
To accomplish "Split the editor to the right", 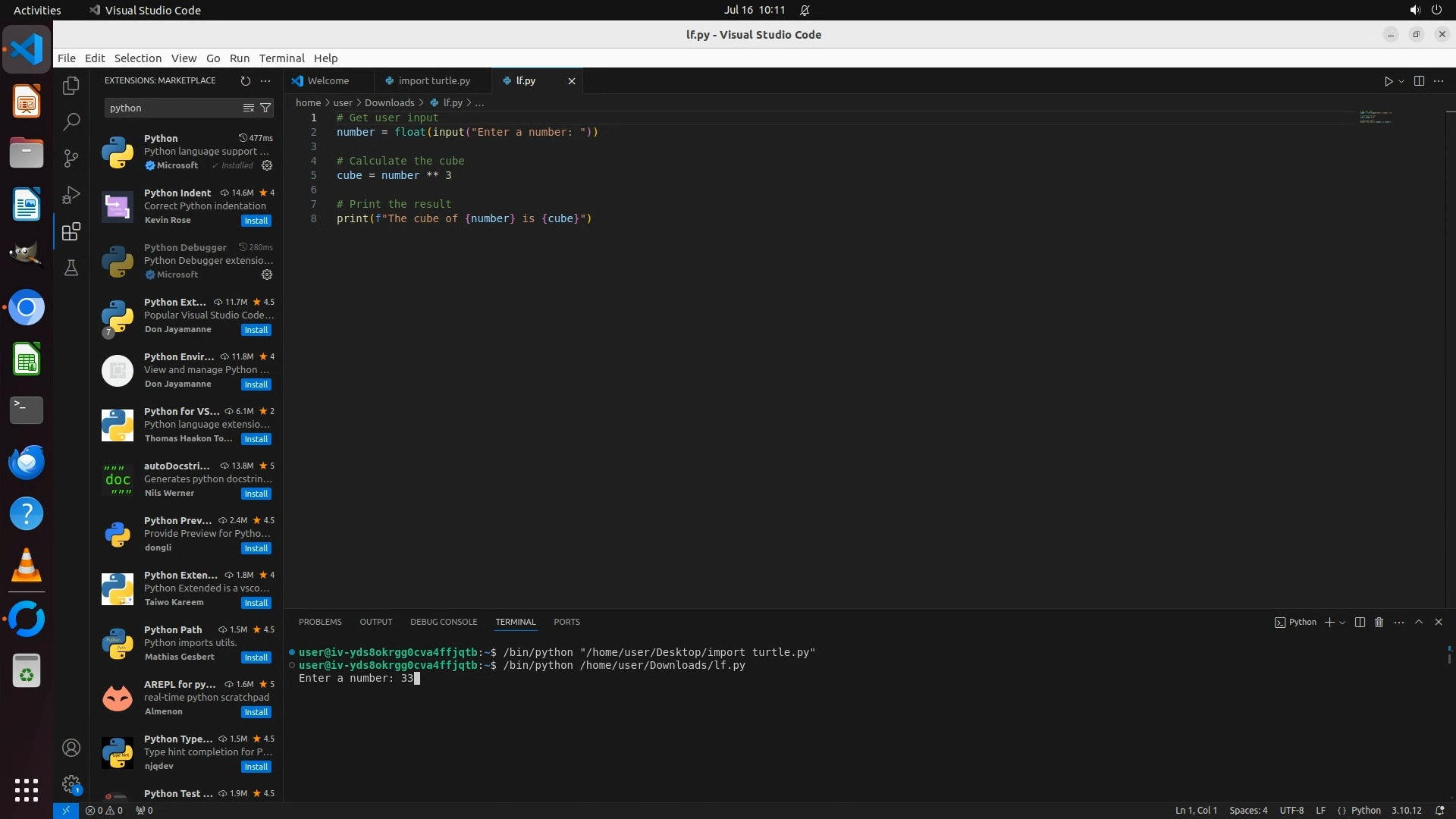I will point(1419,81).
